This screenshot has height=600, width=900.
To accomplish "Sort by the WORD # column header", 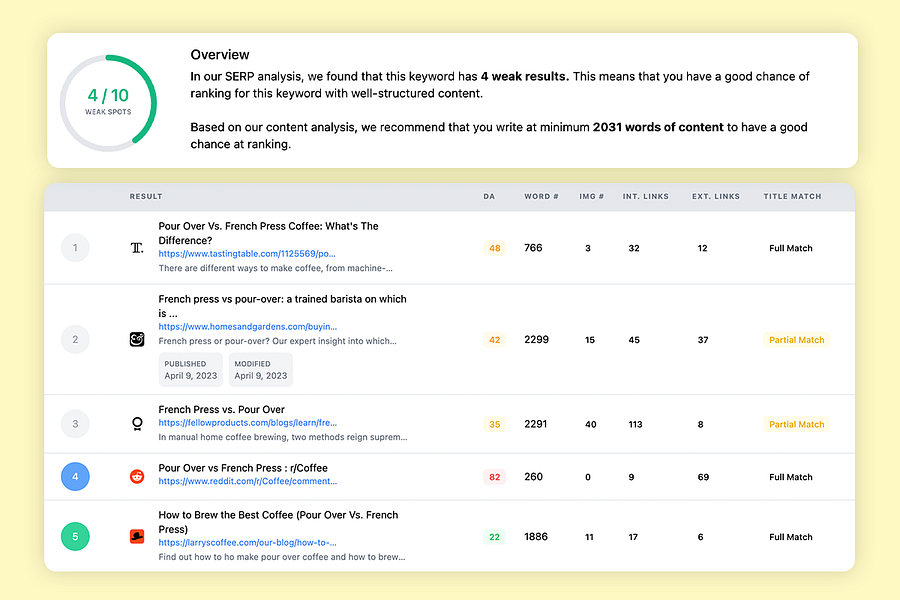I will (x=541, y=197).
